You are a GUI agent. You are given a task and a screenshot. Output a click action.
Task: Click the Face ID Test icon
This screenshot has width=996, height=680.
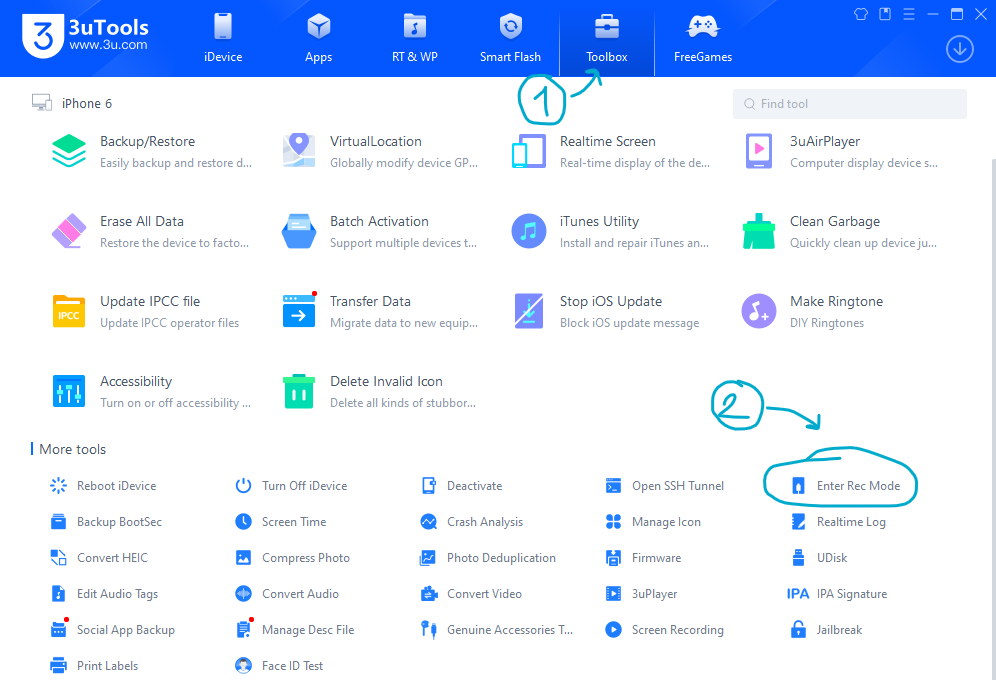(x=243, y=665)
